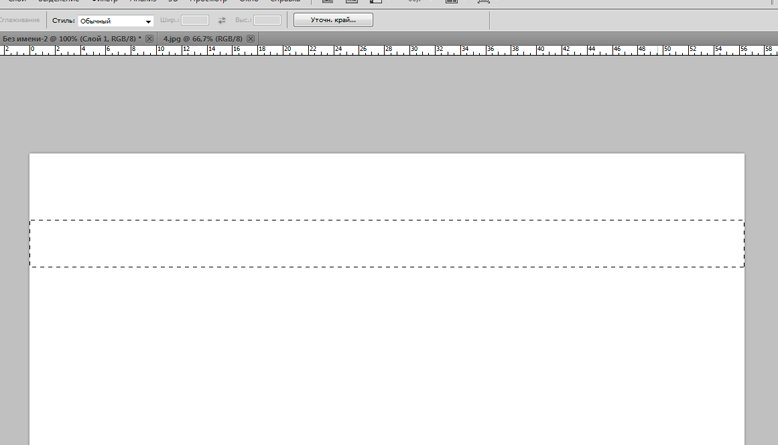The width and height of the screenshot is (778, 445).
Task: Click inside the dashed marquee selection
Action: (387, 244)
